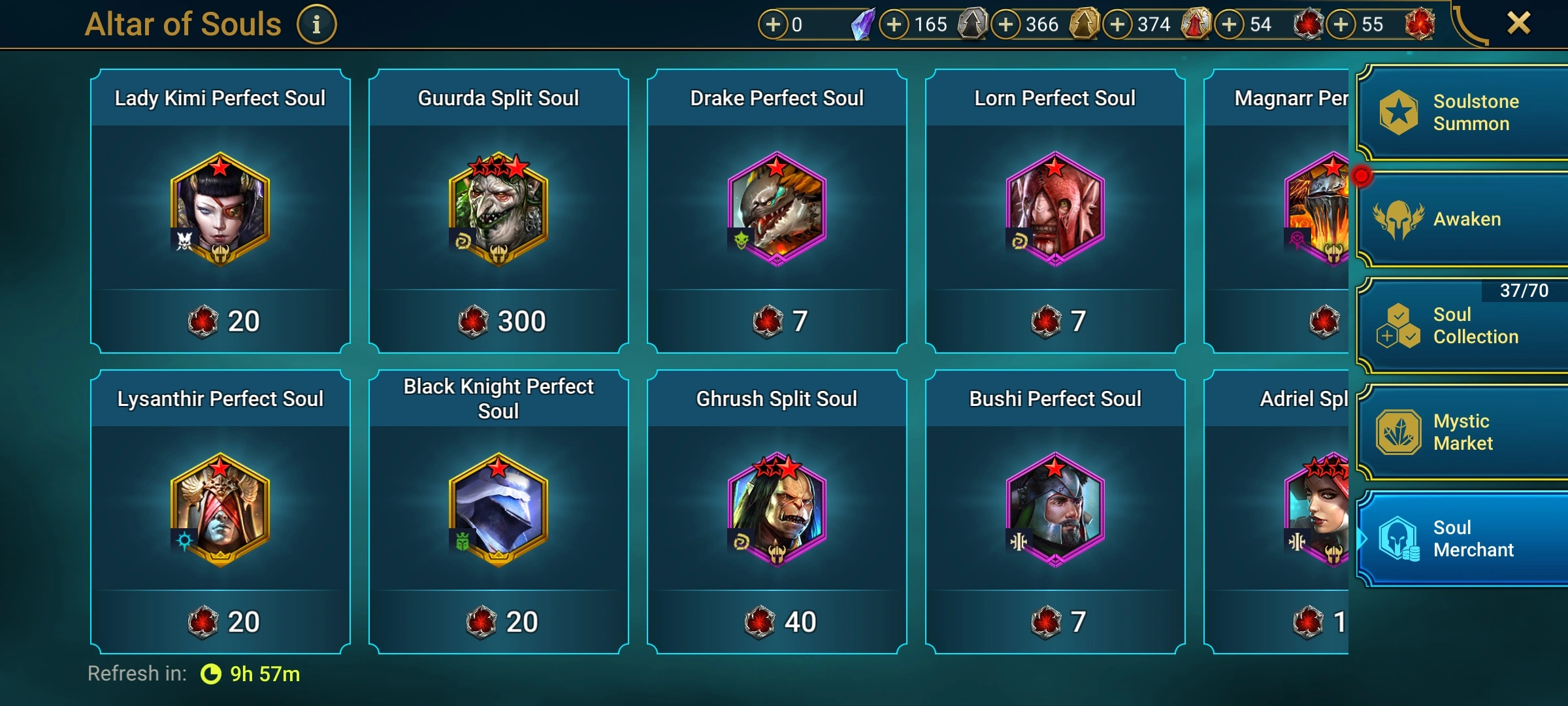Switch to the Awaken tab
The height and width of the screenshot is (706, 1568).
point(1462,219)
